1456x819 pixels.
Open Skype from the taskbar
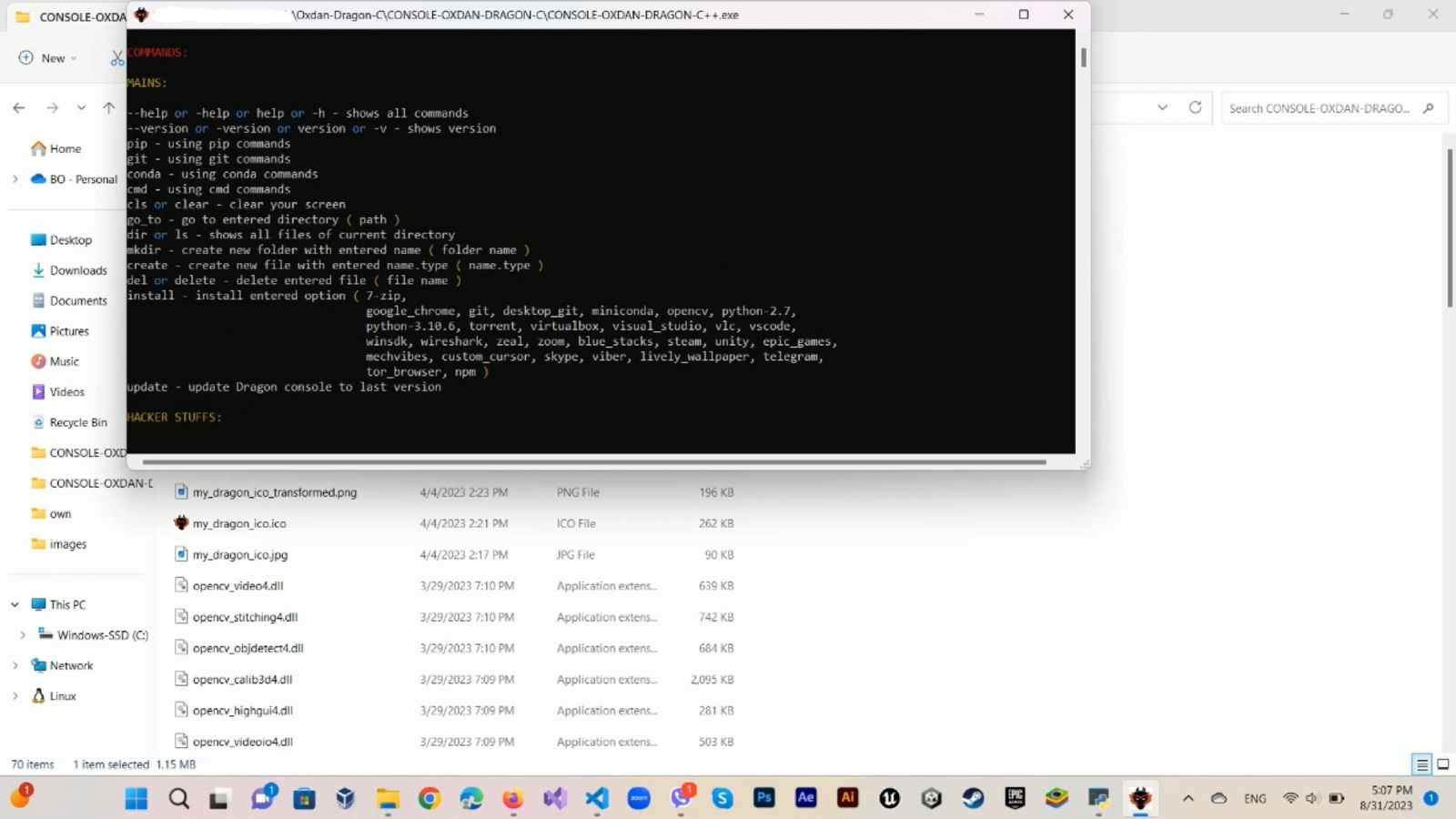pyautogui.click(x=722, y=798)
